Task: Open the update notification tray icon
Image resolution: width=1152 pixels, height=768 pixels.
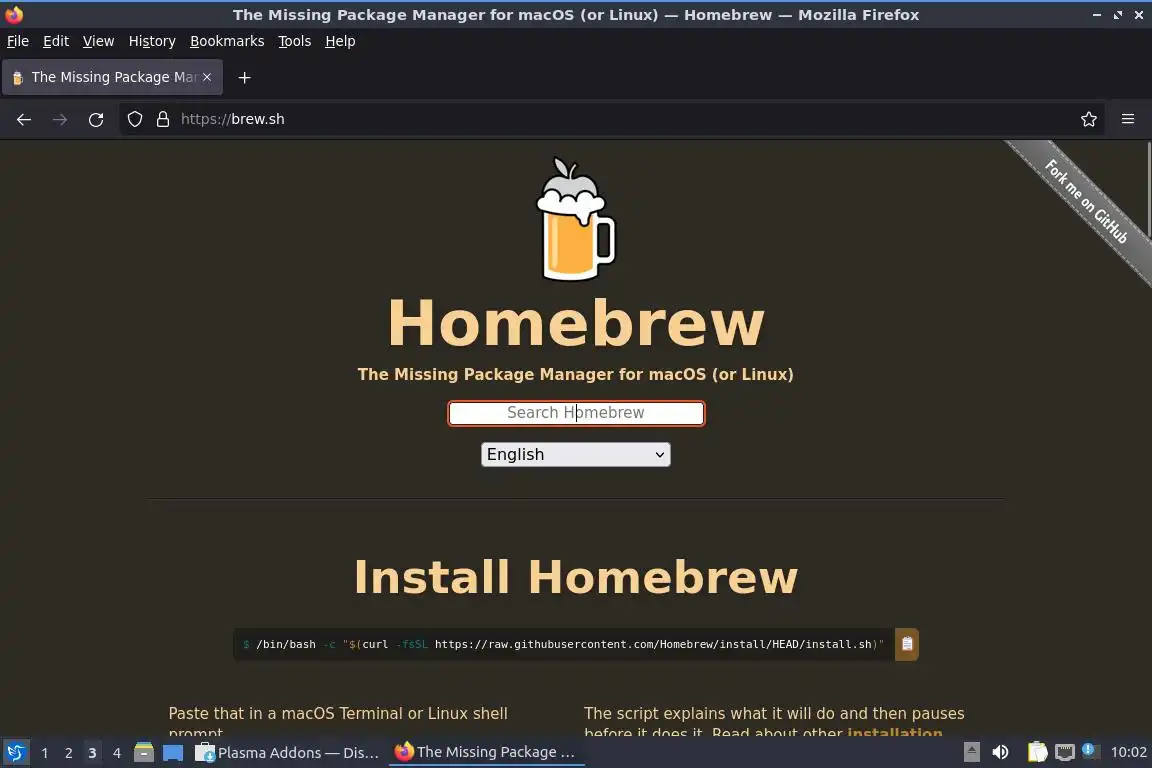Action: [1090, 750]
